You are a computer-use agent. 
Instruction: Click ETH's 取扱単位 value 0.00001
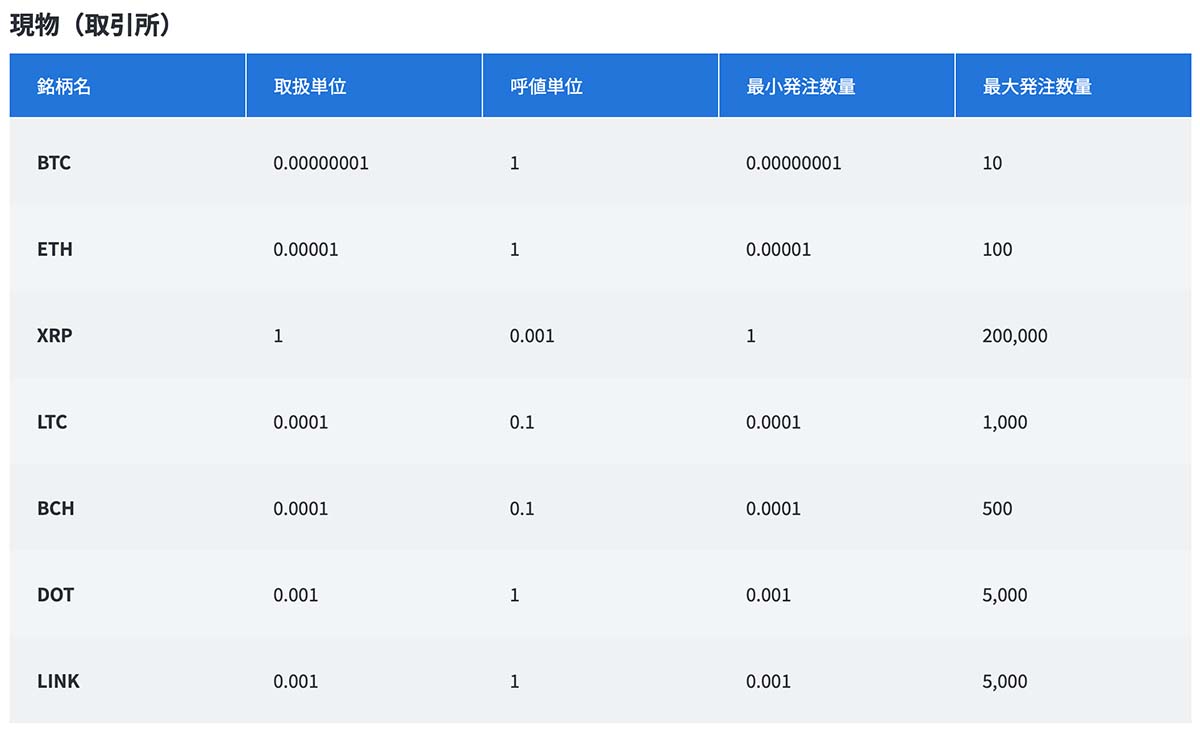point(306,249)
